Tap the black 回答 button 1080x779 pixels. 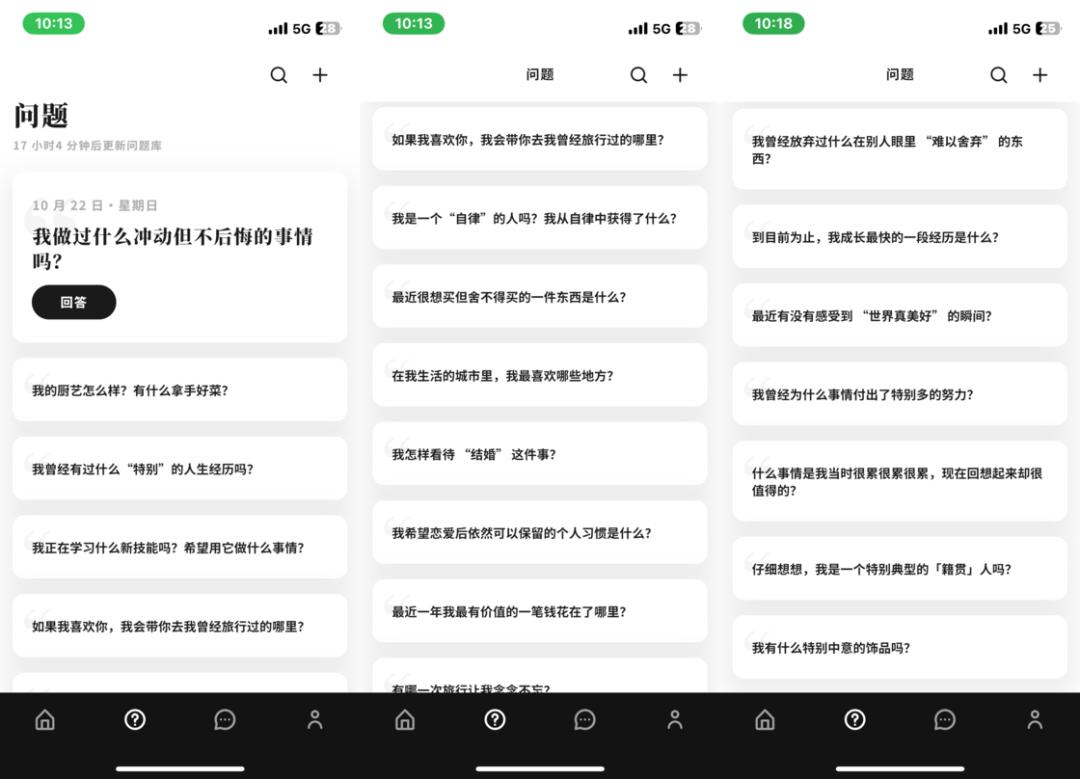click(x=74, y=302)
